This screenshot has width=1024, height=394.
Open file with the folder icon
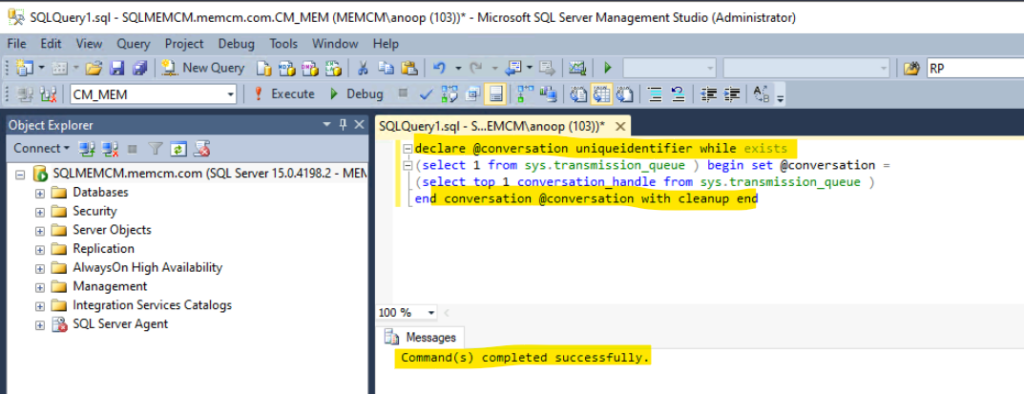(x=94, y=68)
